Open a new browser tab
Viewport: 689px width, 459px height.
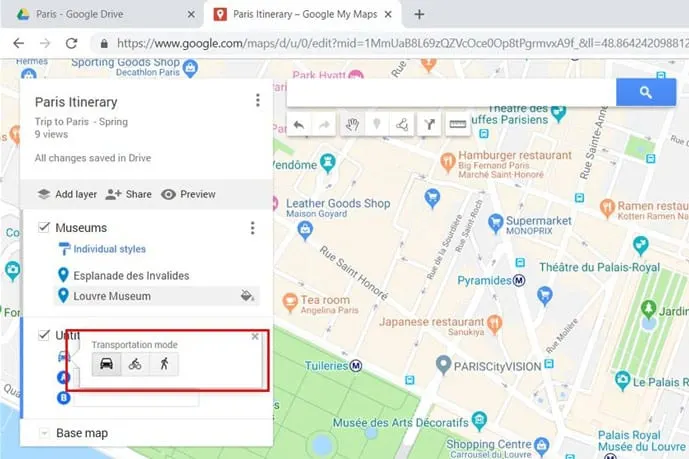[x=419, y=14]
